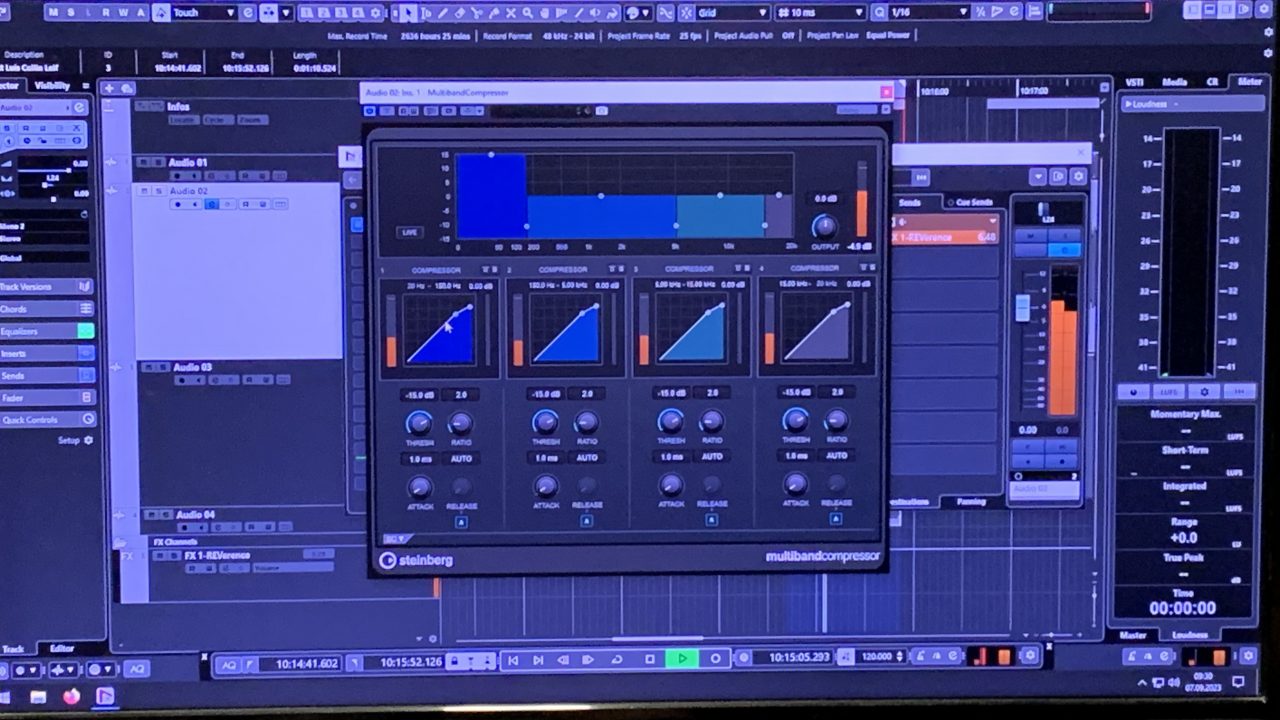Select the Mute X tool

point(512,13)
